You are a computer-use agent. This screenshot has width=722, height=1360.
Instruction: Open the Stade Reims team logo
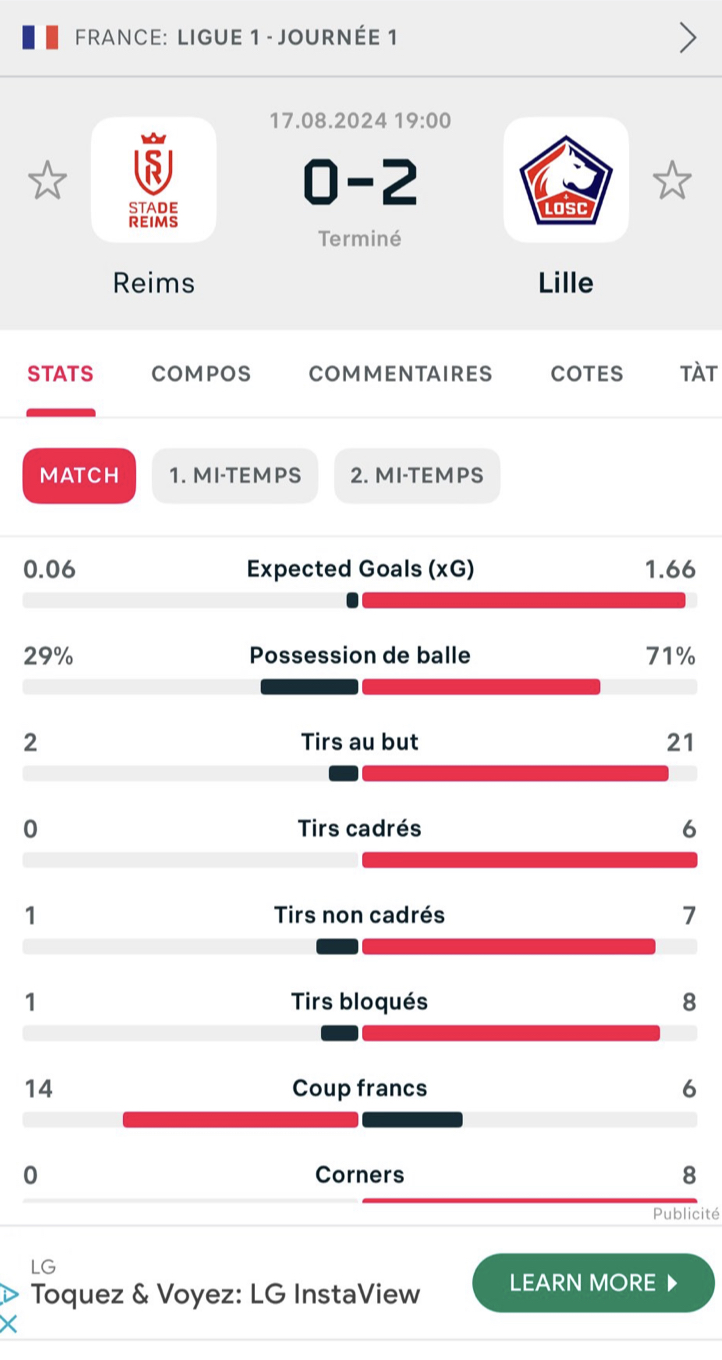(x=154, y=180)
